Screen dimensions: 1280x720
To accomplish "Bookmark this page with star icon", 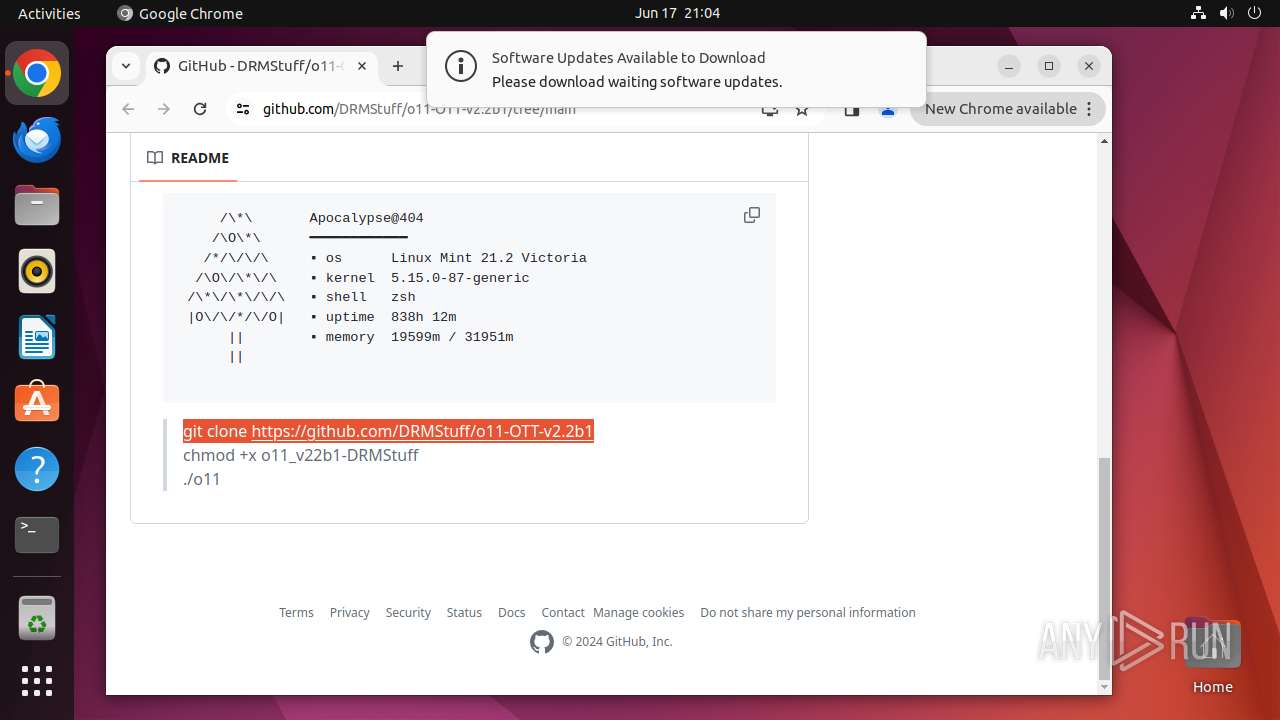I will [x=802, y=109].
